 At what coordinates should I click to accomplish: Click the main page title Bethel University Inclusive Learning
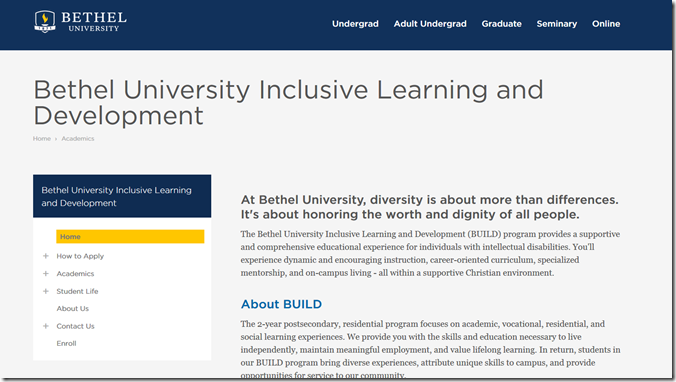tap(288, 103)
